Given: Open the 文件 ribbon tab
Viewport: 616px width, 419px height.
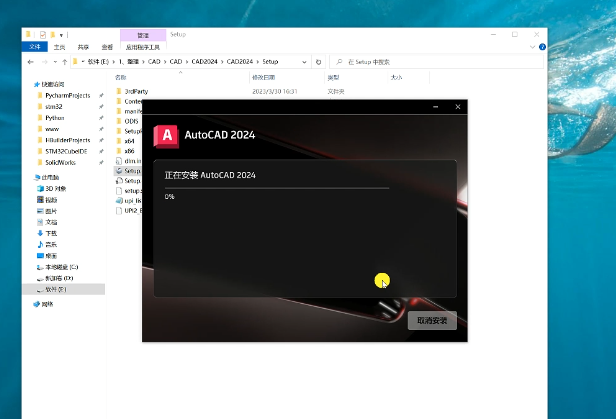Looking at the screenshot, I should click(35, 47).
